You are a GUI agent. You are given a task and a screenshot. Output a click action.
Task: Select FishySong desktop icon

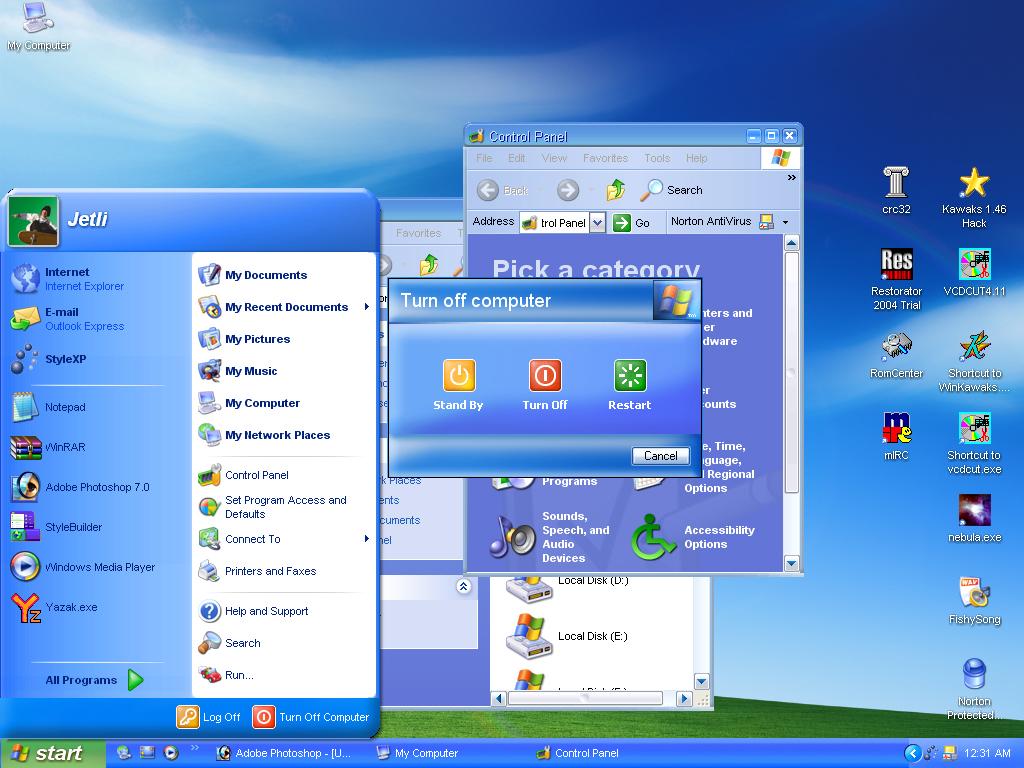[x=974, y=601]
